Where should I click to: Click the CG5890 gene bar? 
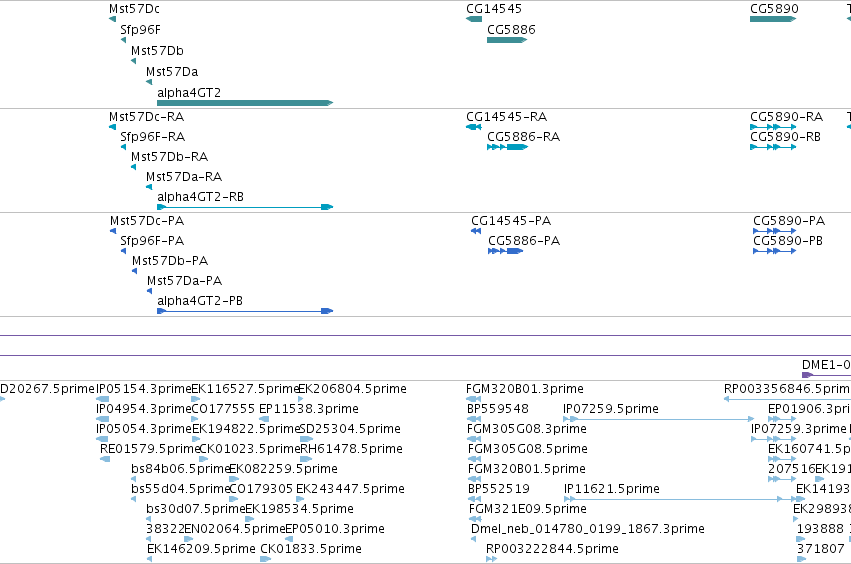[773, 20]
